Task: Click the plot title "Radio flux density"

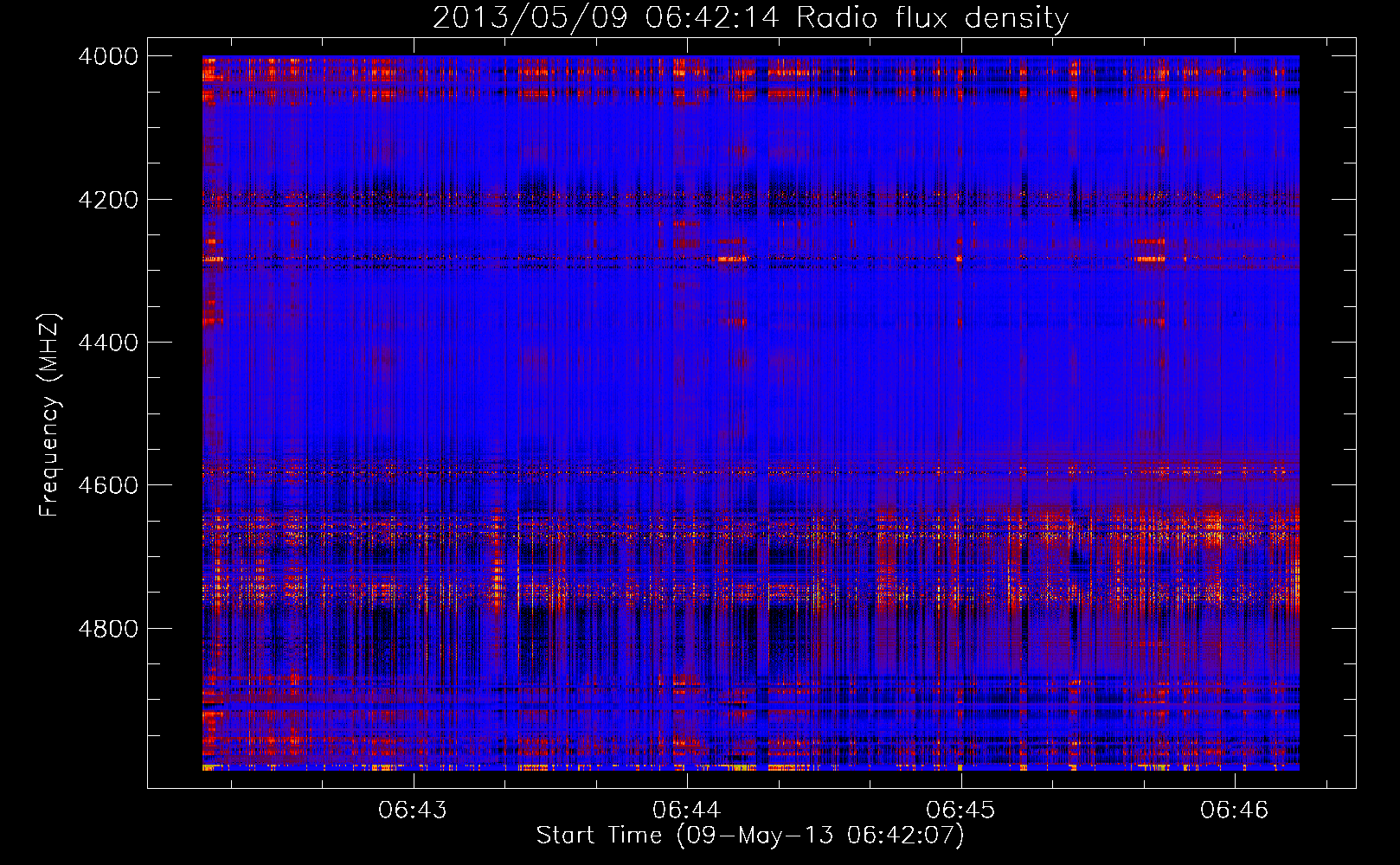Action: 933,18
